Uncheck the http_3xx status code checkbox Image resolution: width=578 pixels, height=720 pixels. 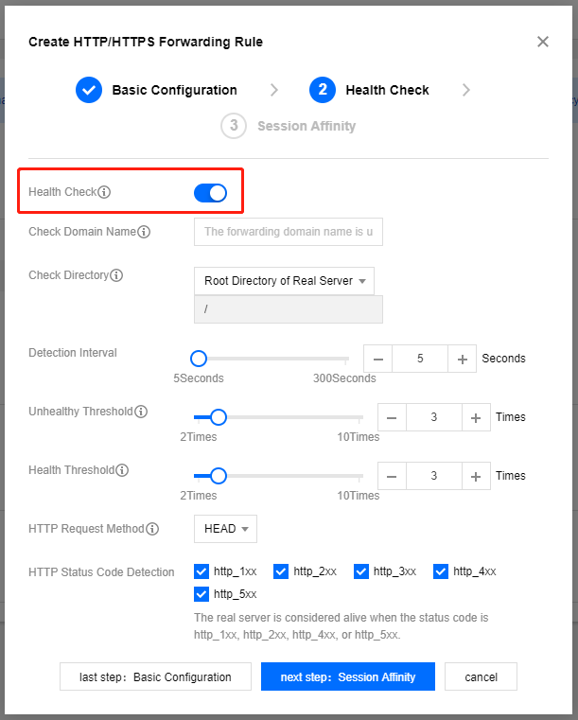(x=361, y=572)
